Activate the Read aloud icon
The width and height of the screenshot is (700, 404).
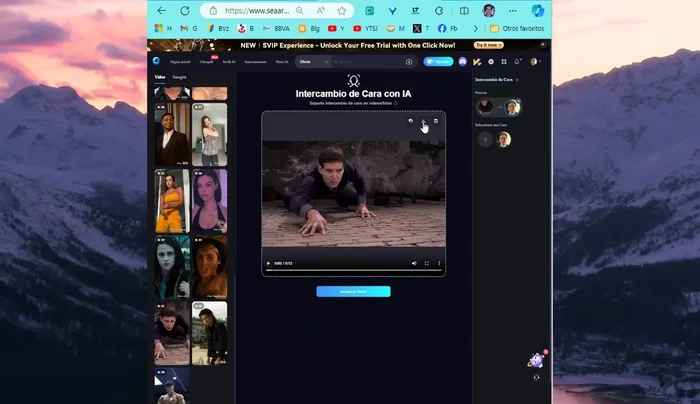coord(321,11)
